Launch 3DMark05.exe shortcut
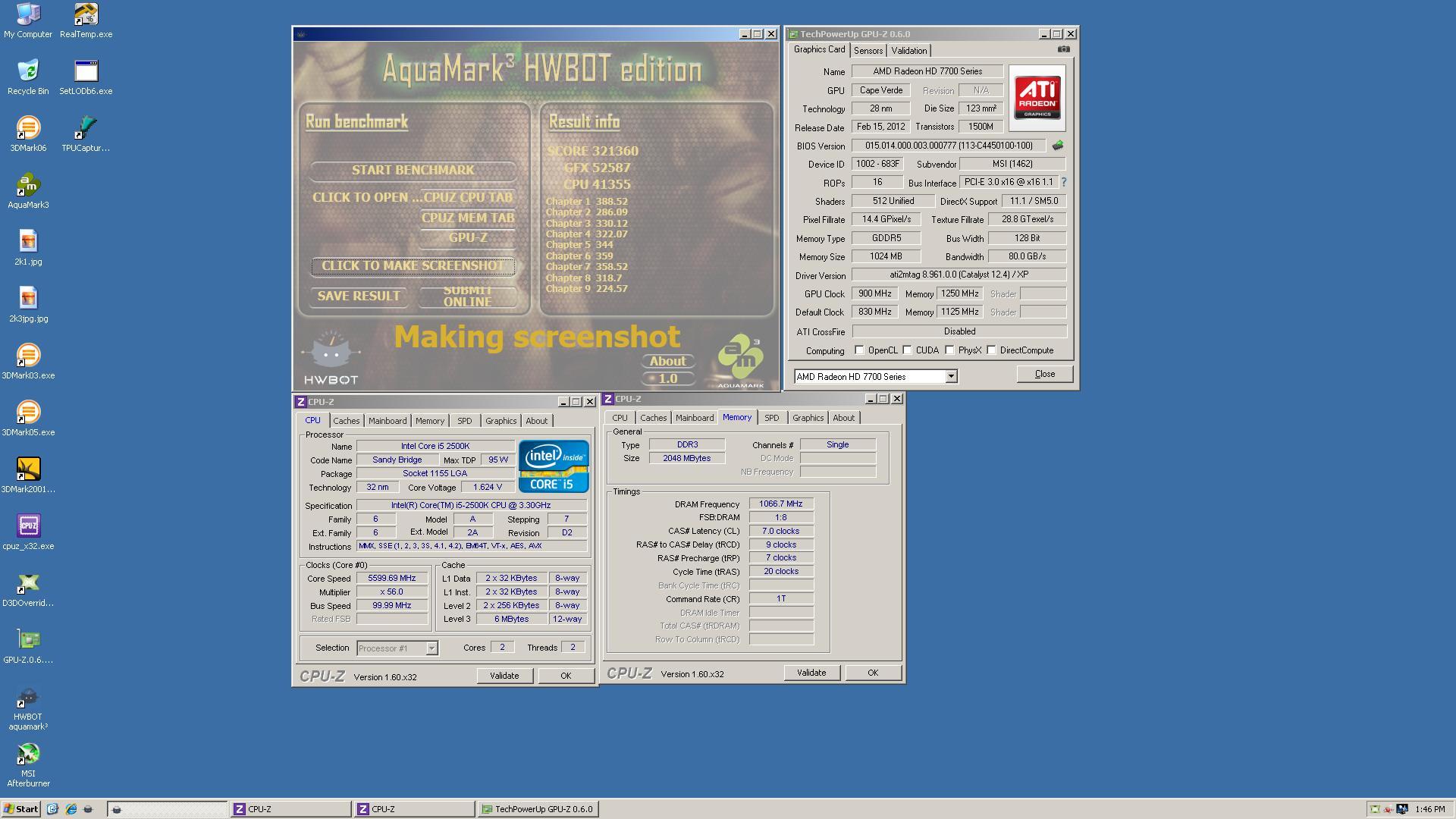1456x819 pixels. (x=28, y=419)
